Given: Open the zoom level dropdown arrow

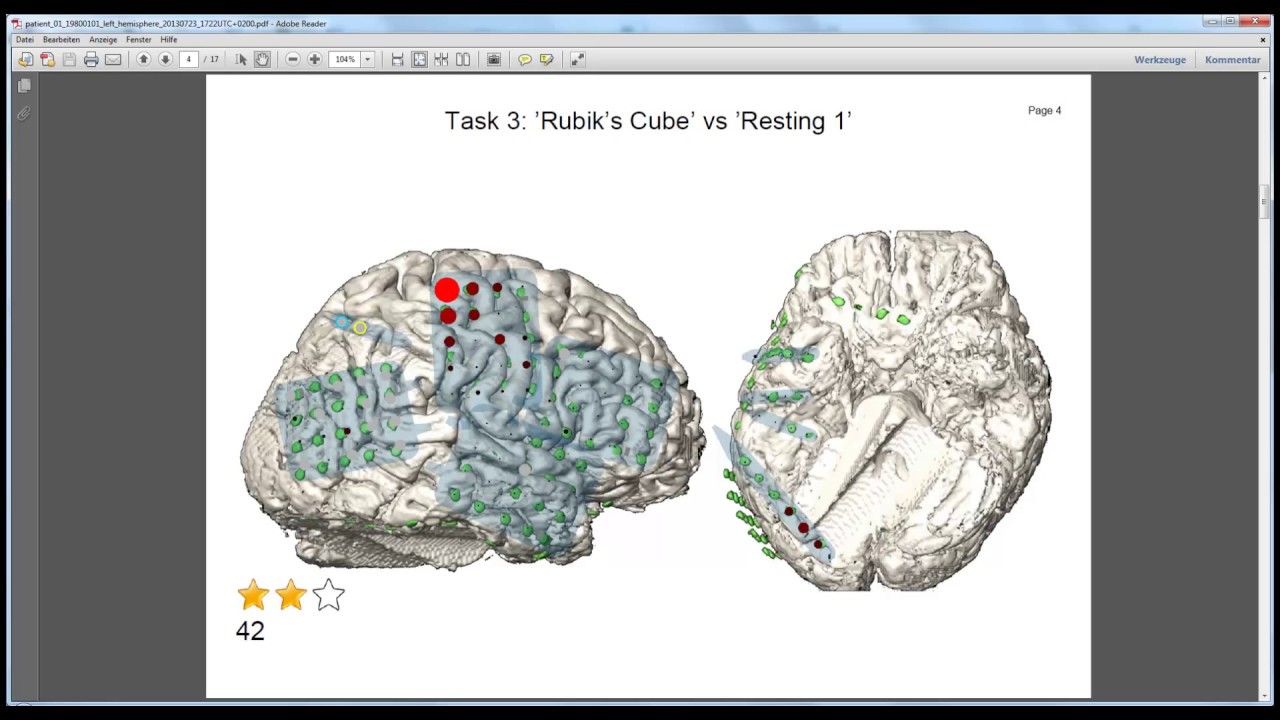Looking at the screenshot, I should click(x=367, y=60).
